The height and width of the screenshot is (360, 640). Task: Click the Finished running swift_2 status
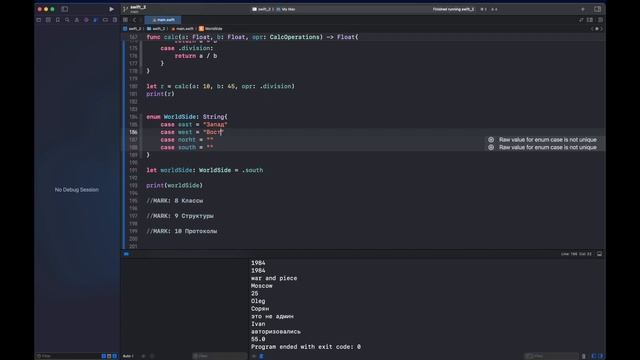pos(453,9)
